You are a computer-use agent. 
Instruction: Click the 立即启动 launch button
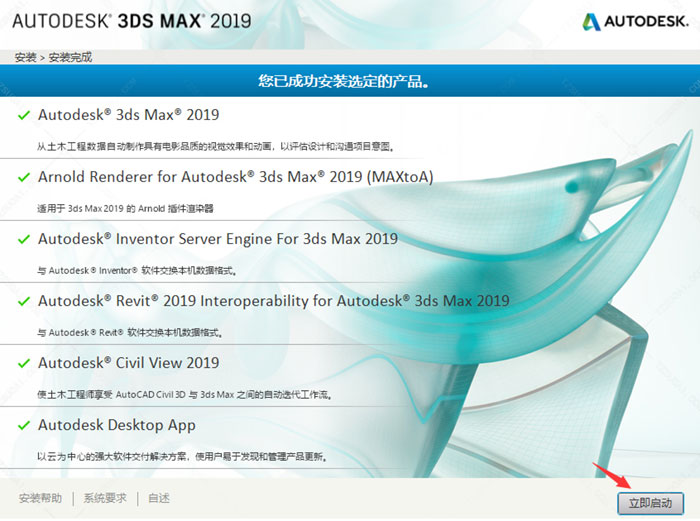tap(650, 503)
